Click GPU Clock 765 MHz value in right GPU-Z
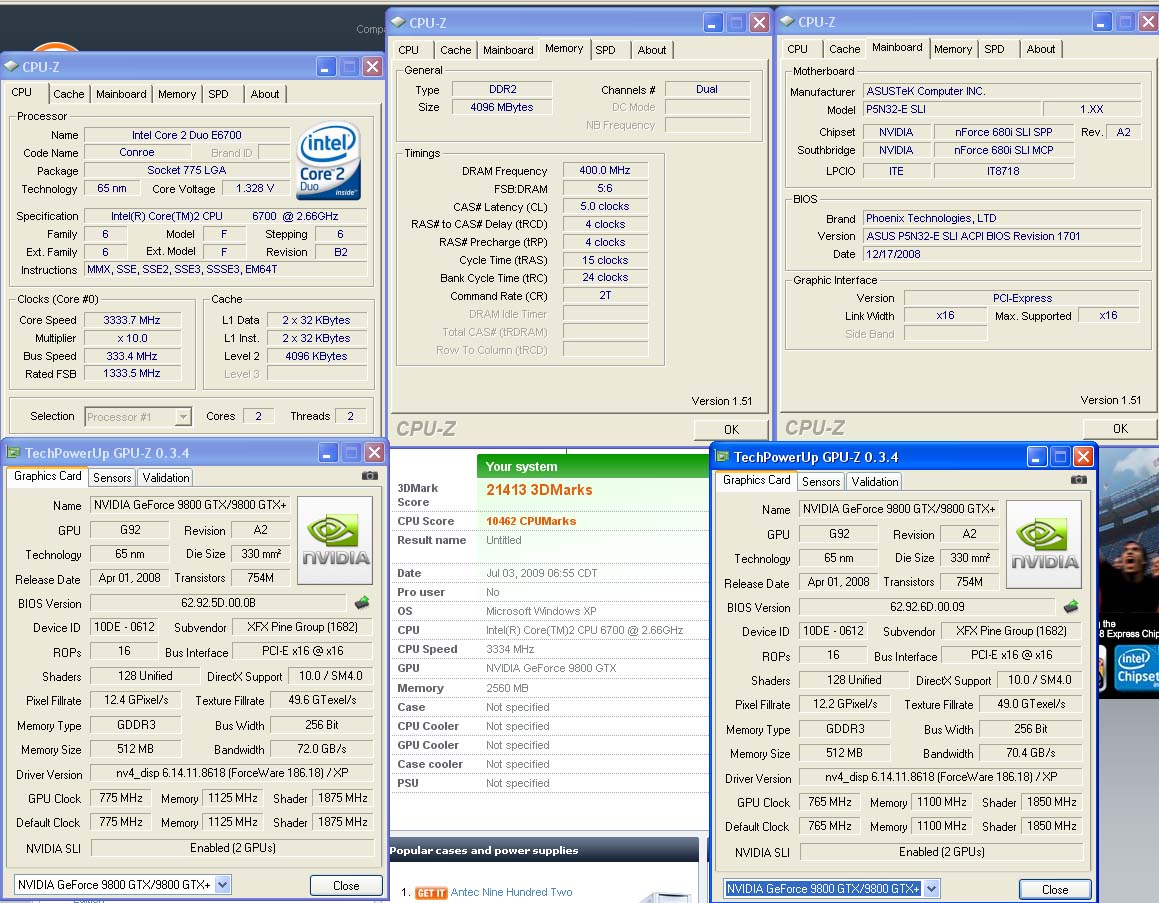 tap(830, 802)
